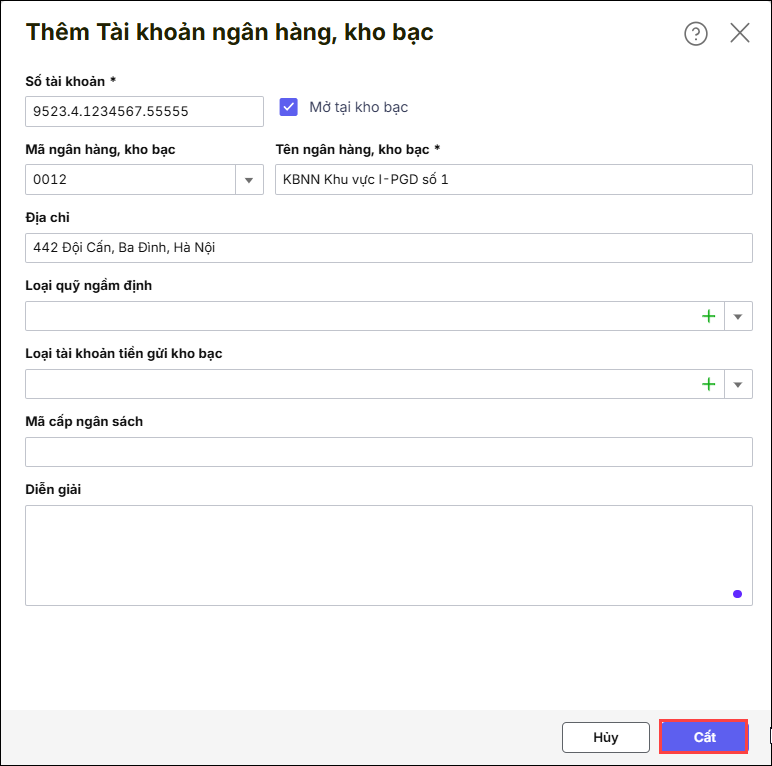
Task: Uncheck the Mở tại kho bạc checkbox
Action: 289,107
